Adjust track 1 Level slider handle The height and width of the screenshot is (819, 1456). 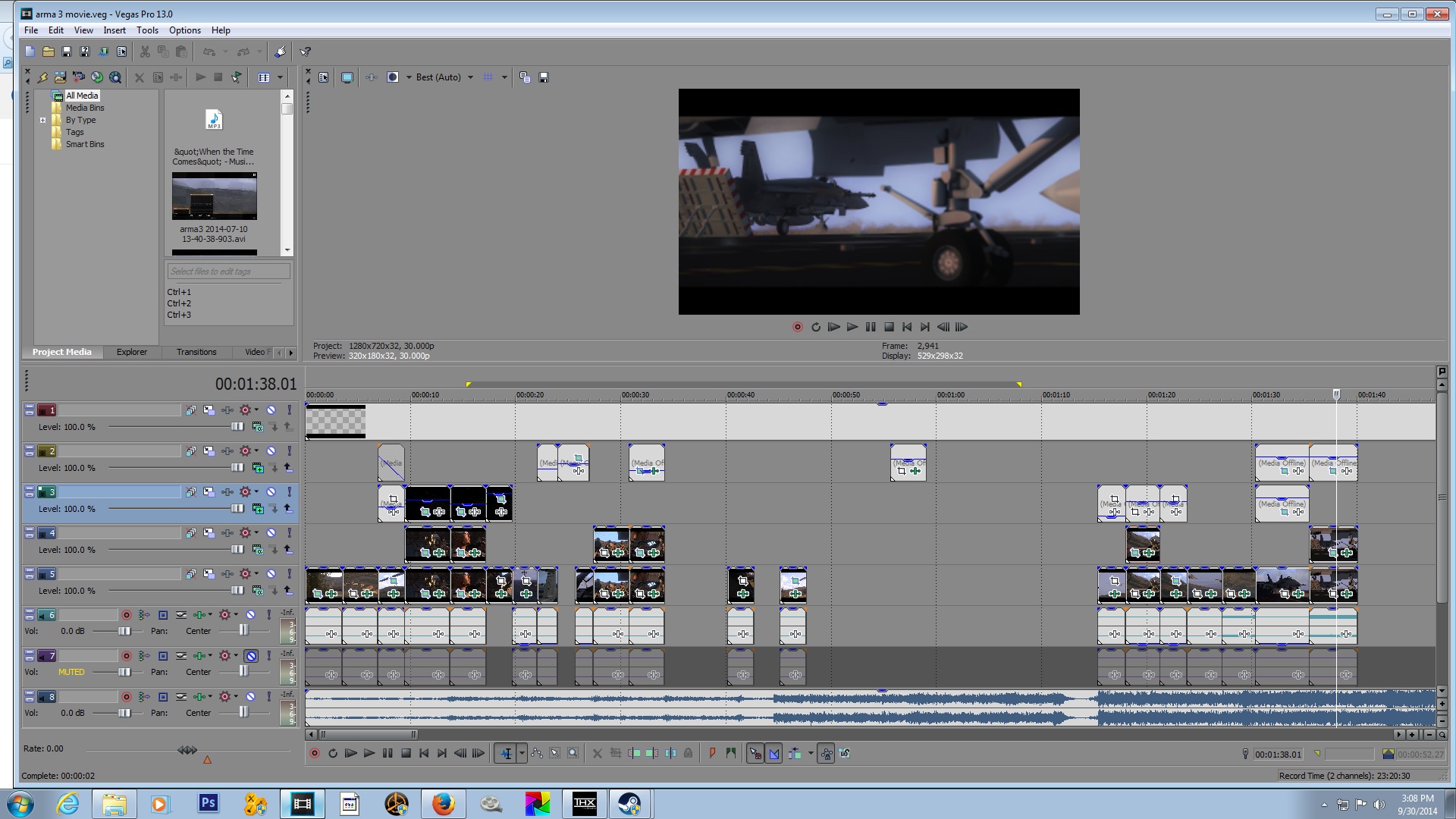[237, 427]
